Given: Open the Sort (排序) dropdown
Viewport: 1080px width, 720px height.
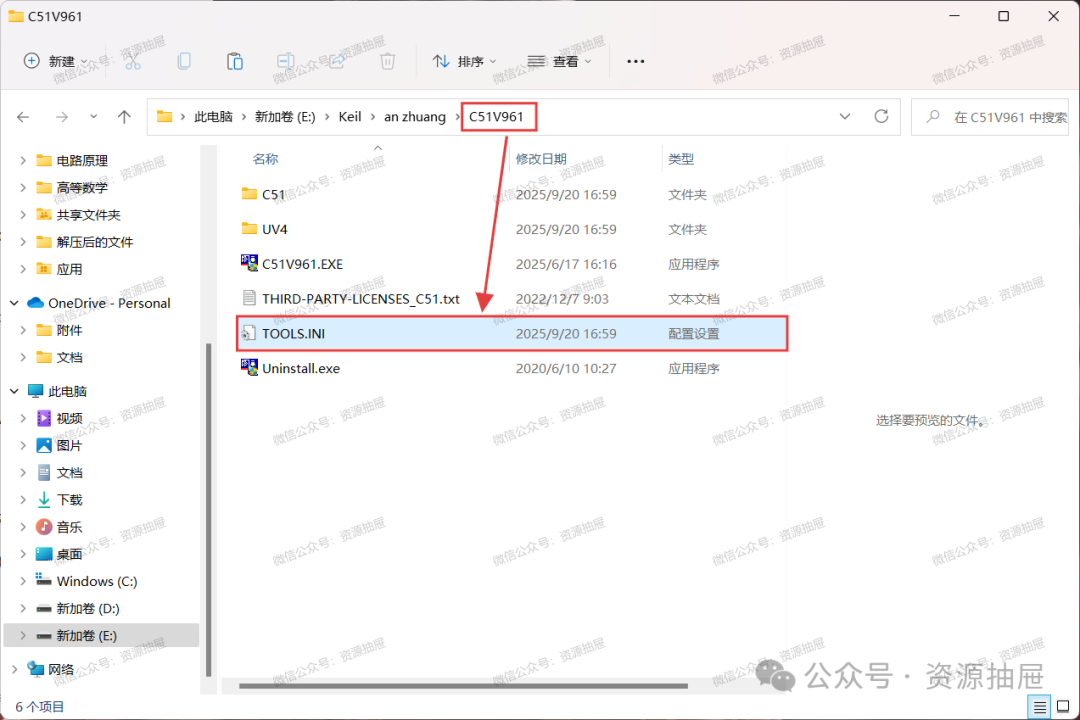Looking at the screenshot, I should pyautogui.click(x=464, y=61).
